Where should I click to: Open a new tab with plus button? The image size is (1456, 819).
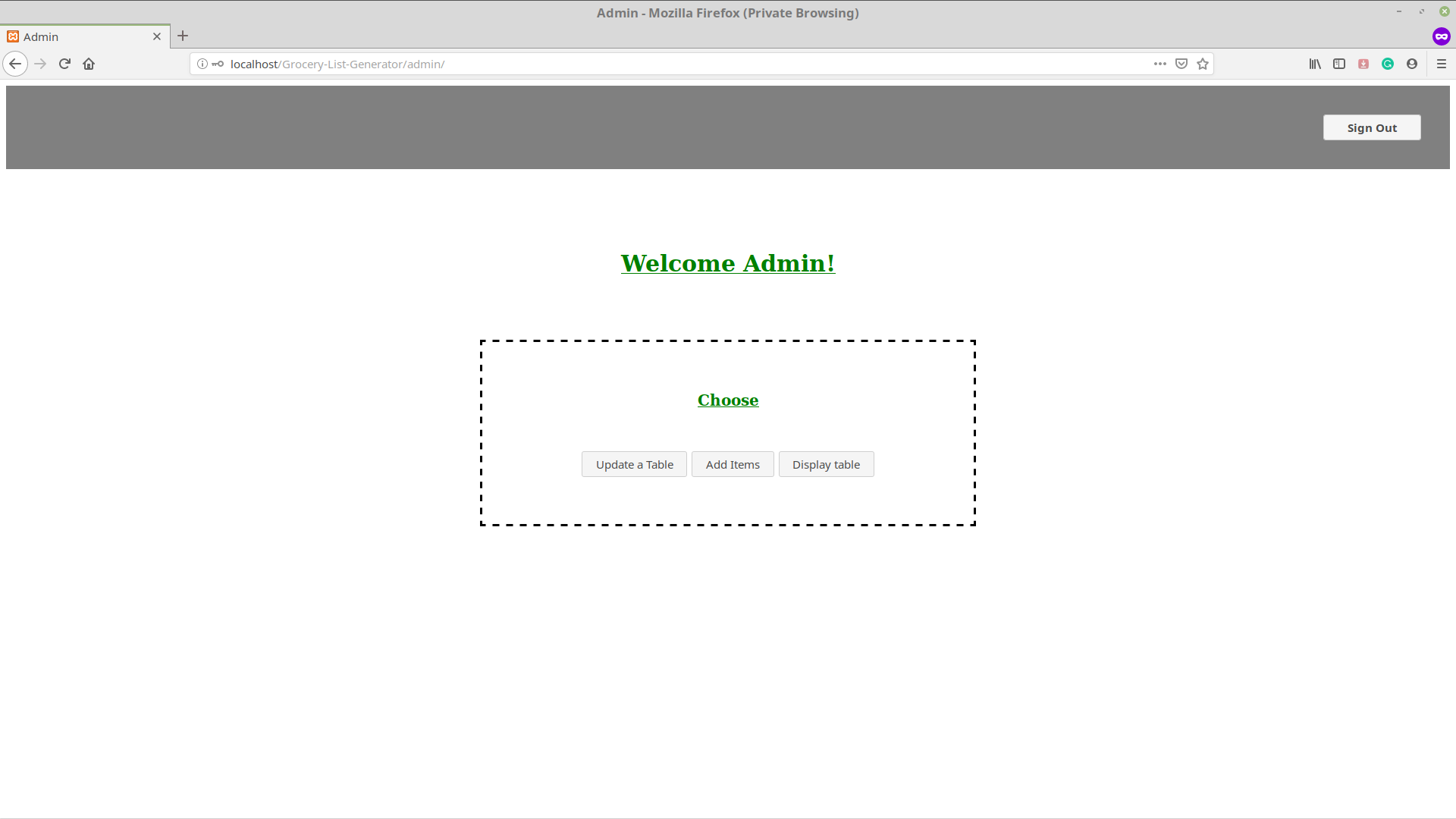tap(183, 36)
